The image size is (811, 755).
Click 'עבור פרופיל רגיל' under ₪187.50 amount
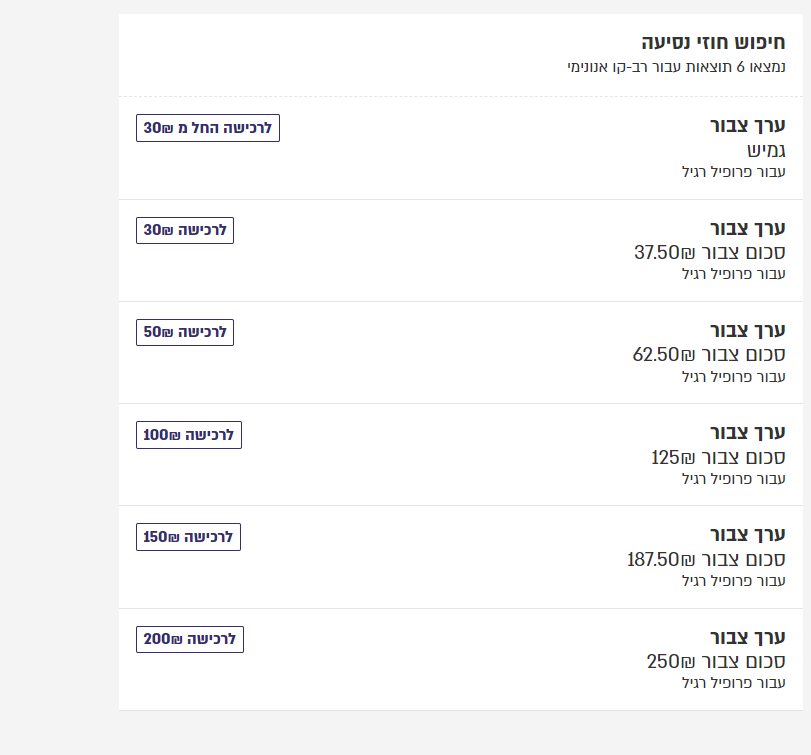[x=733, y=580]
